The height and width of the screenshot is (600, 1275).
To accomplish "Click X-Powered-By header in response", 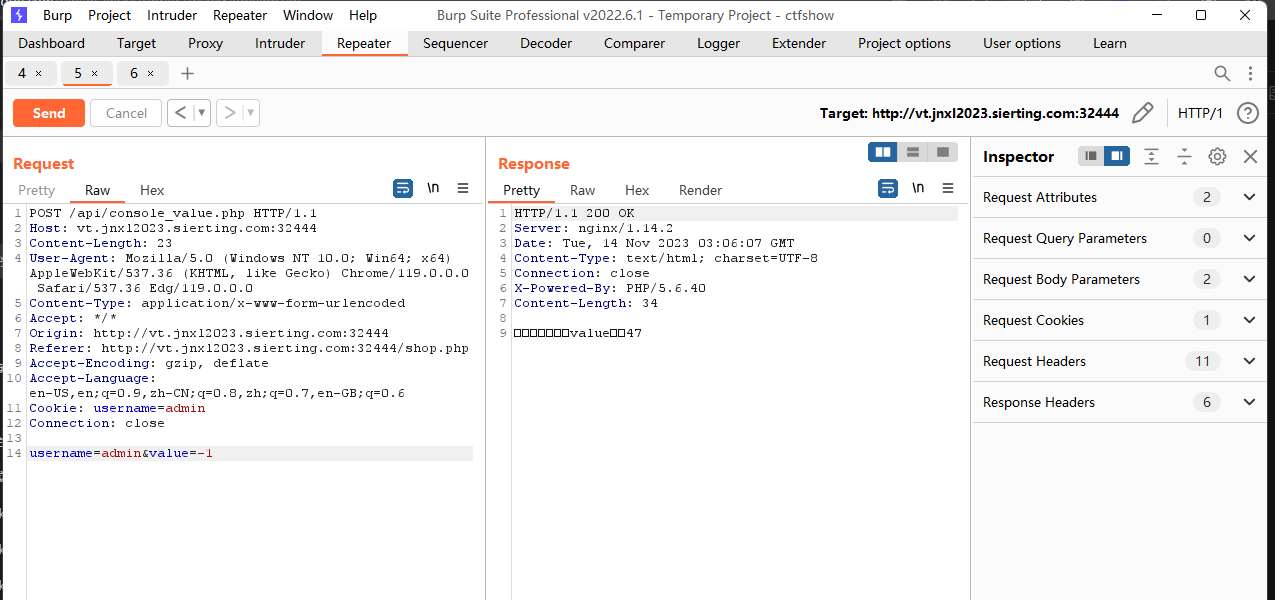I will (x=610, y=288).
